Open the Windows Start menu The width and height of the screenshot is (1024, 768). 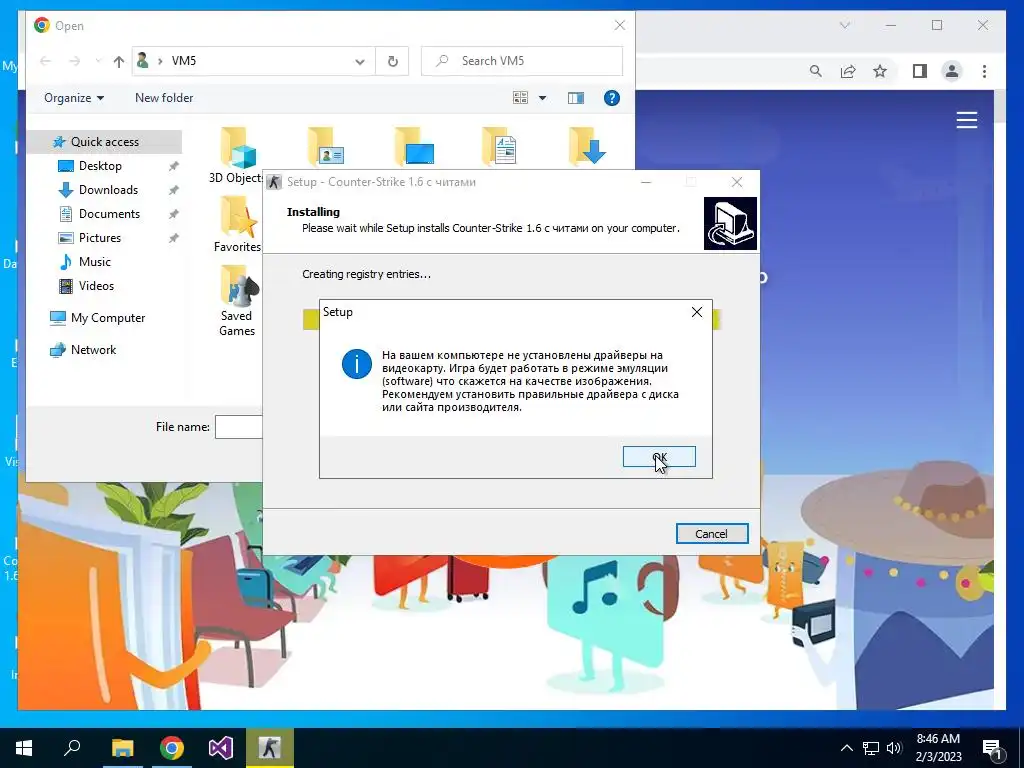coord(24,748)
